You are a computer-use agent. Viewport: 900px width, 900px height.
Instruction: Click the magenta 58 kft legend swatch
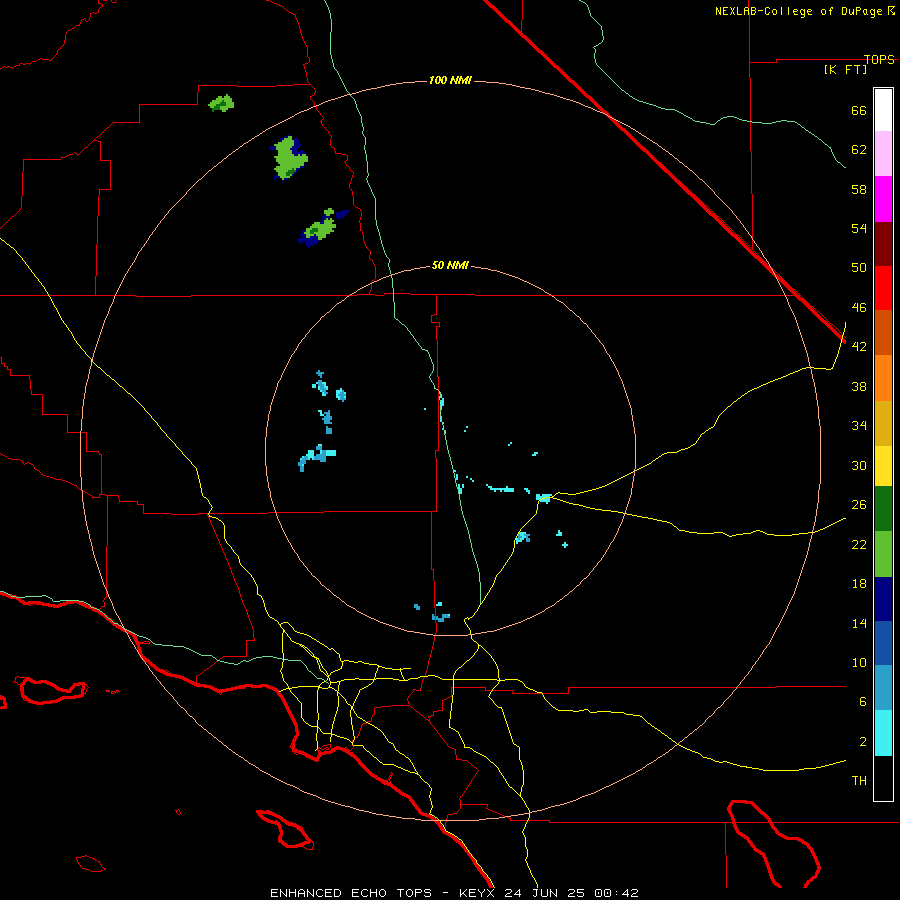[x=883, y=199]
